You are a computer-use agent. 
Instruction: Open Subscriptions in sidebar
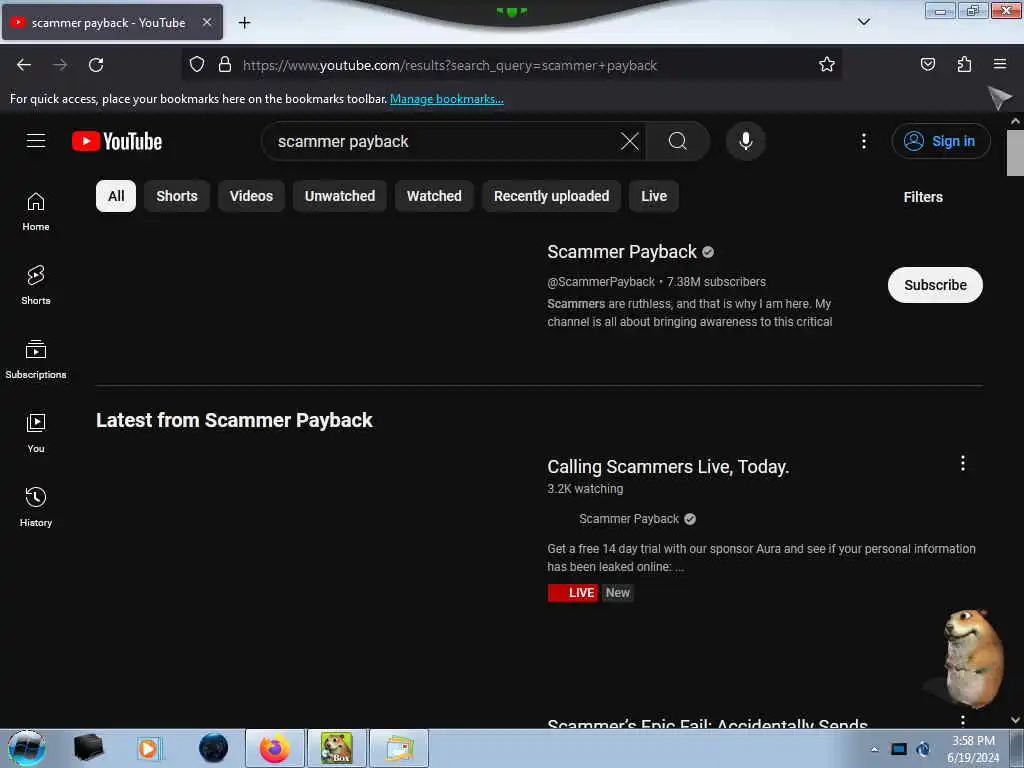(x=36, y=359)
